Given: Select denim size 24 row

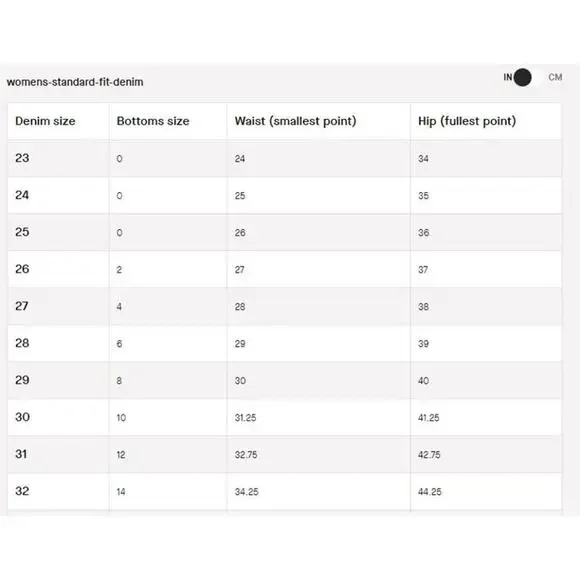Looking at the screenshot, I should [284, 195].
